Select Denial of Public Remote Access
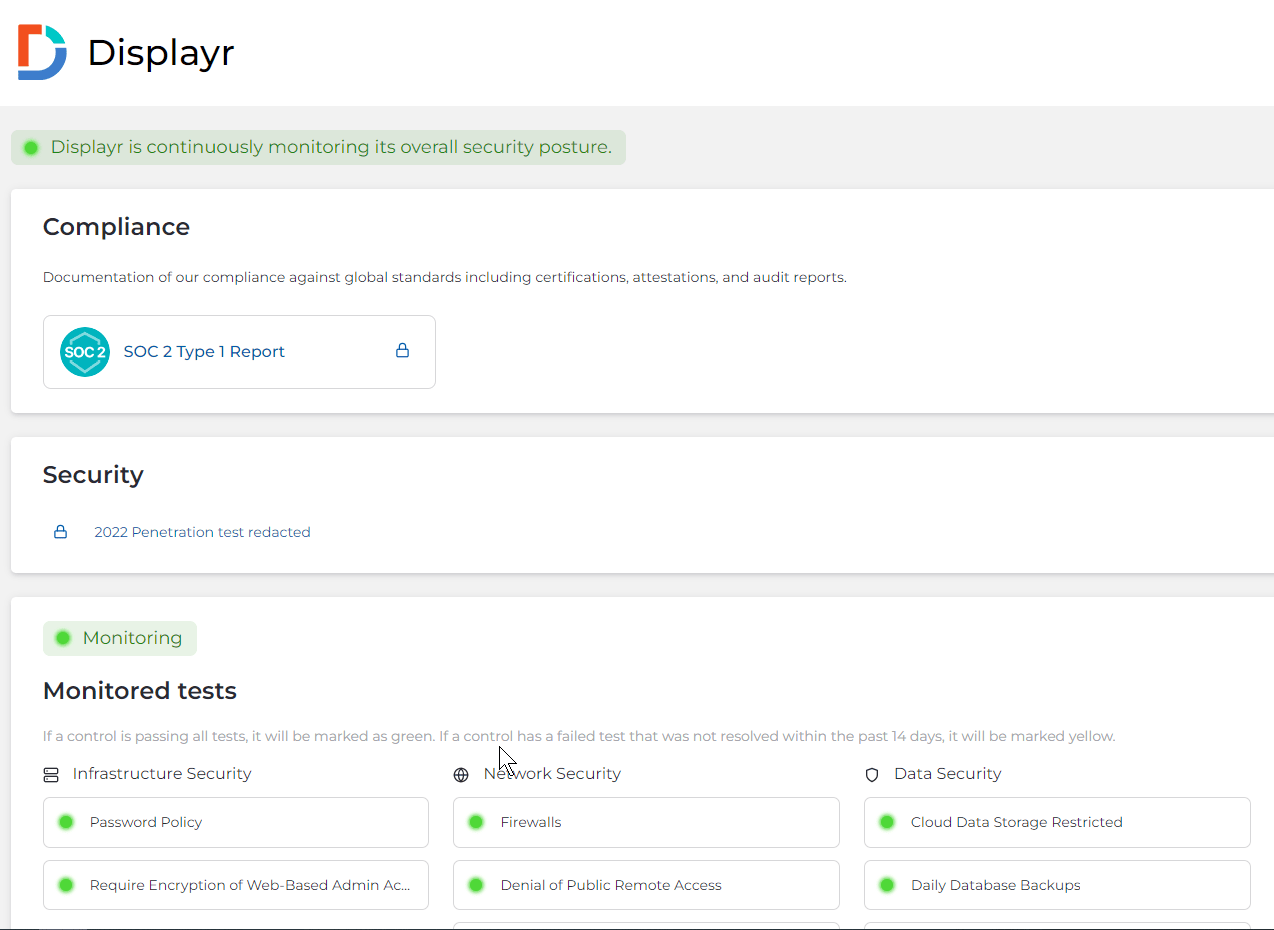This screenshot has width=1274, height=930. pyautogui.click(x=646, y=885)
